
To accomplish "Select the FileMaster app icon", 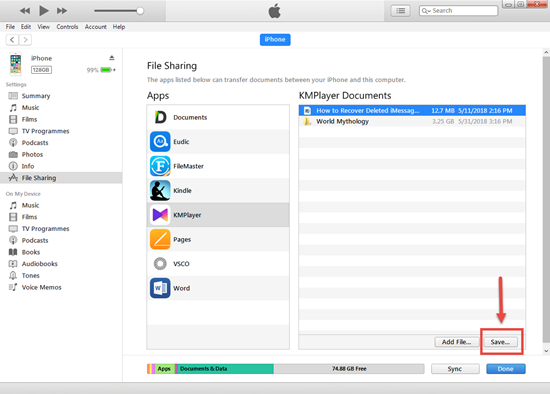I will [x=160, y=166].
